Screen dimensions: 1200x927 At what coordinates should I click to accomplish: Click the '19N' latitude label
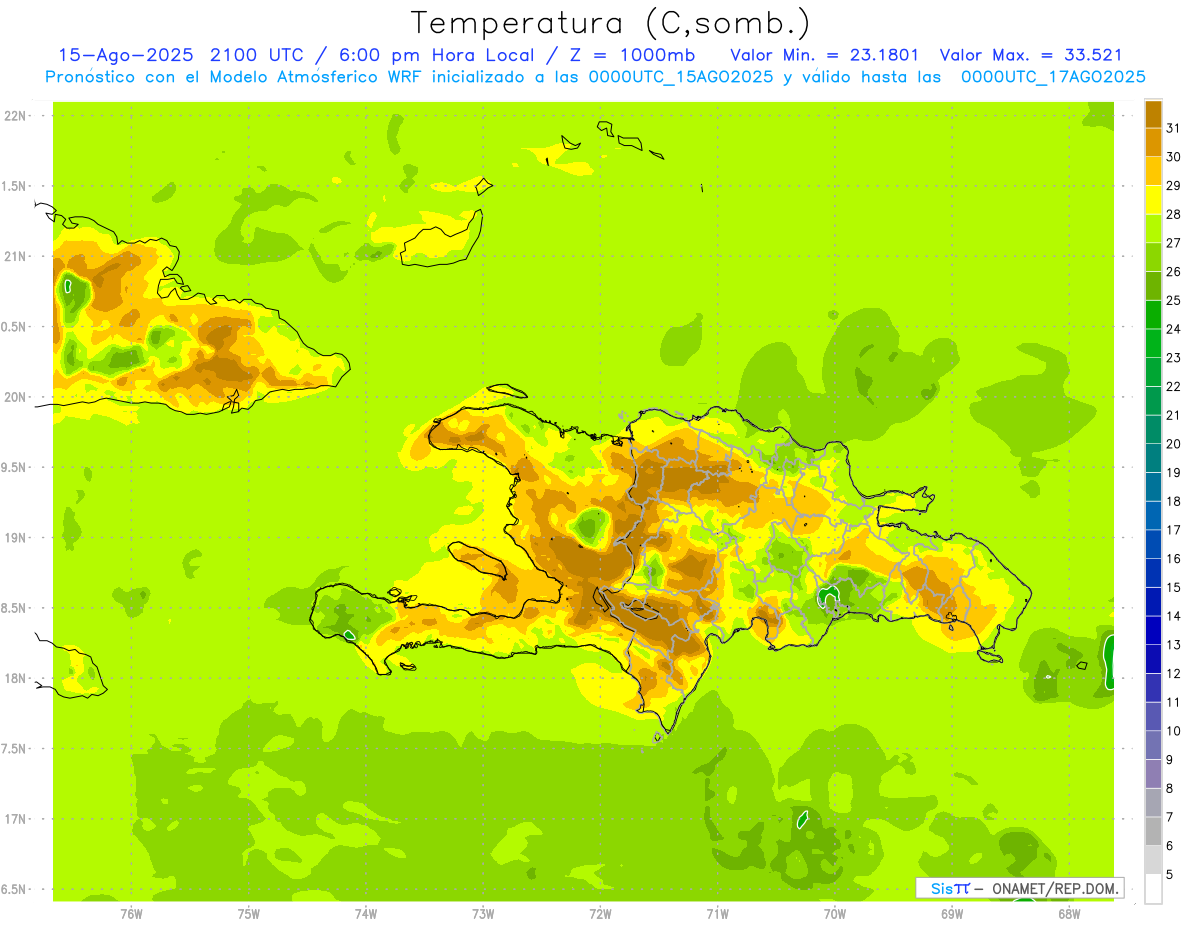16,537
